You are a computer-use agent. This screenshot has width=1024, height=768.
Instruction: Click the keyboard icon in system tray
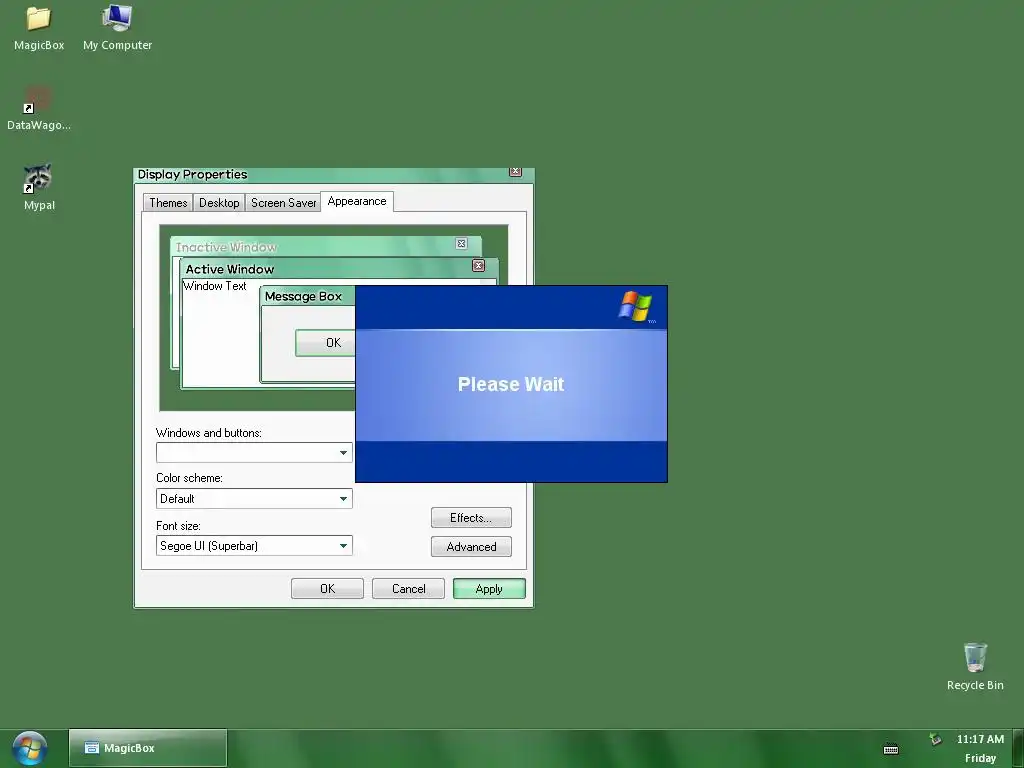tap(891, 749)
